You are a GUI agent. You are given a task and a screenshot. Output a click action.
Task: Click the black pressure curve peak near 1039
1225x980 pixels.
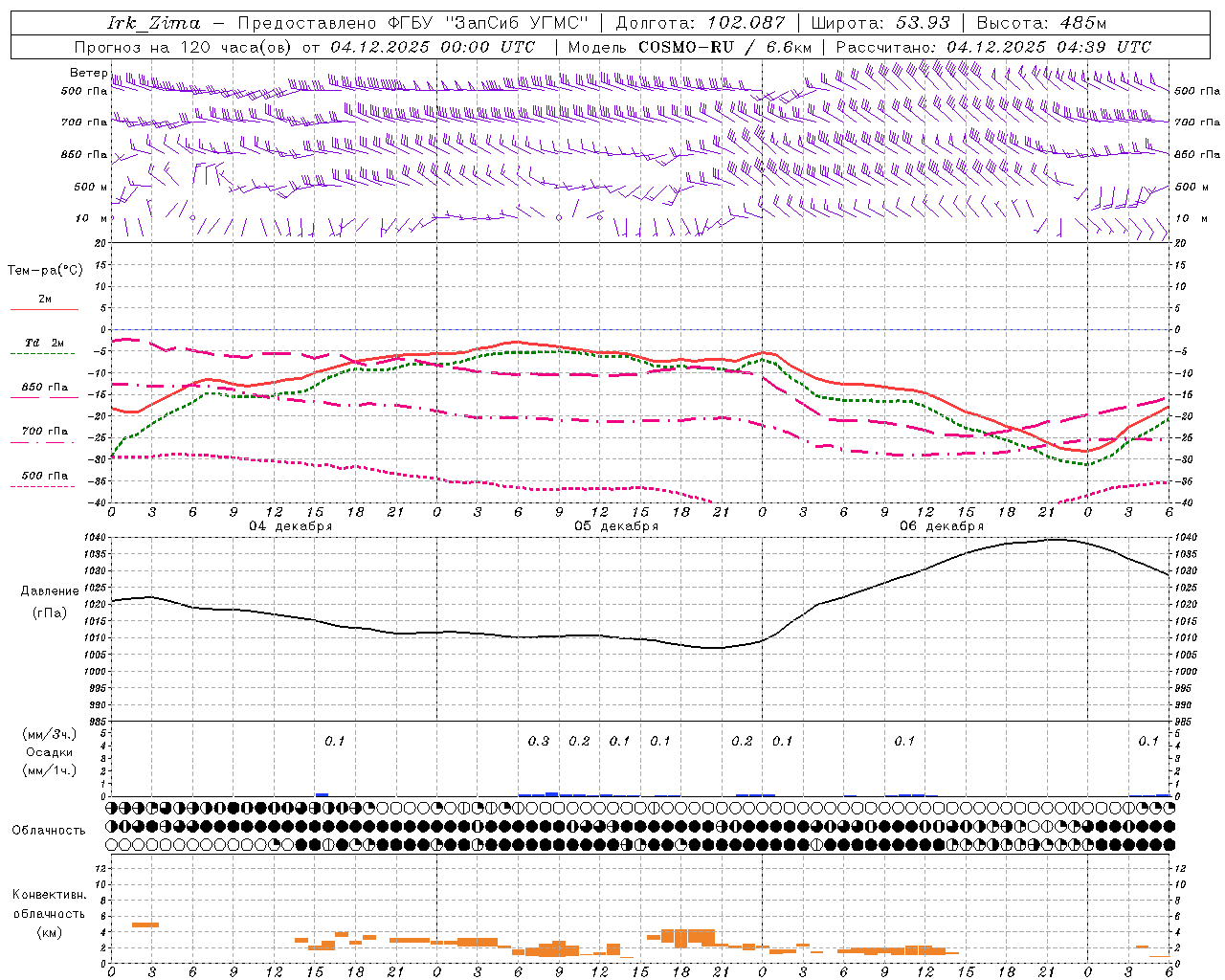click(1053, 539)
